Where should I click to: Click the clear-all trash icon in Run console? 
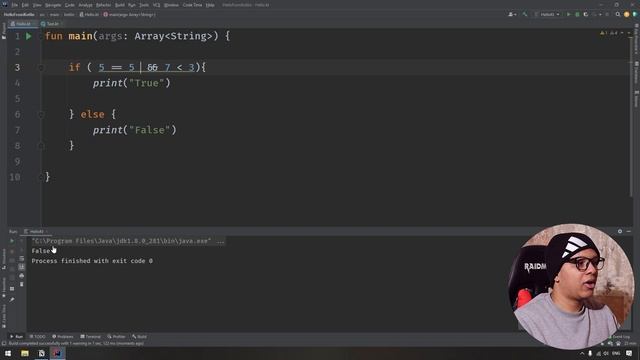[x=22, y=284]
